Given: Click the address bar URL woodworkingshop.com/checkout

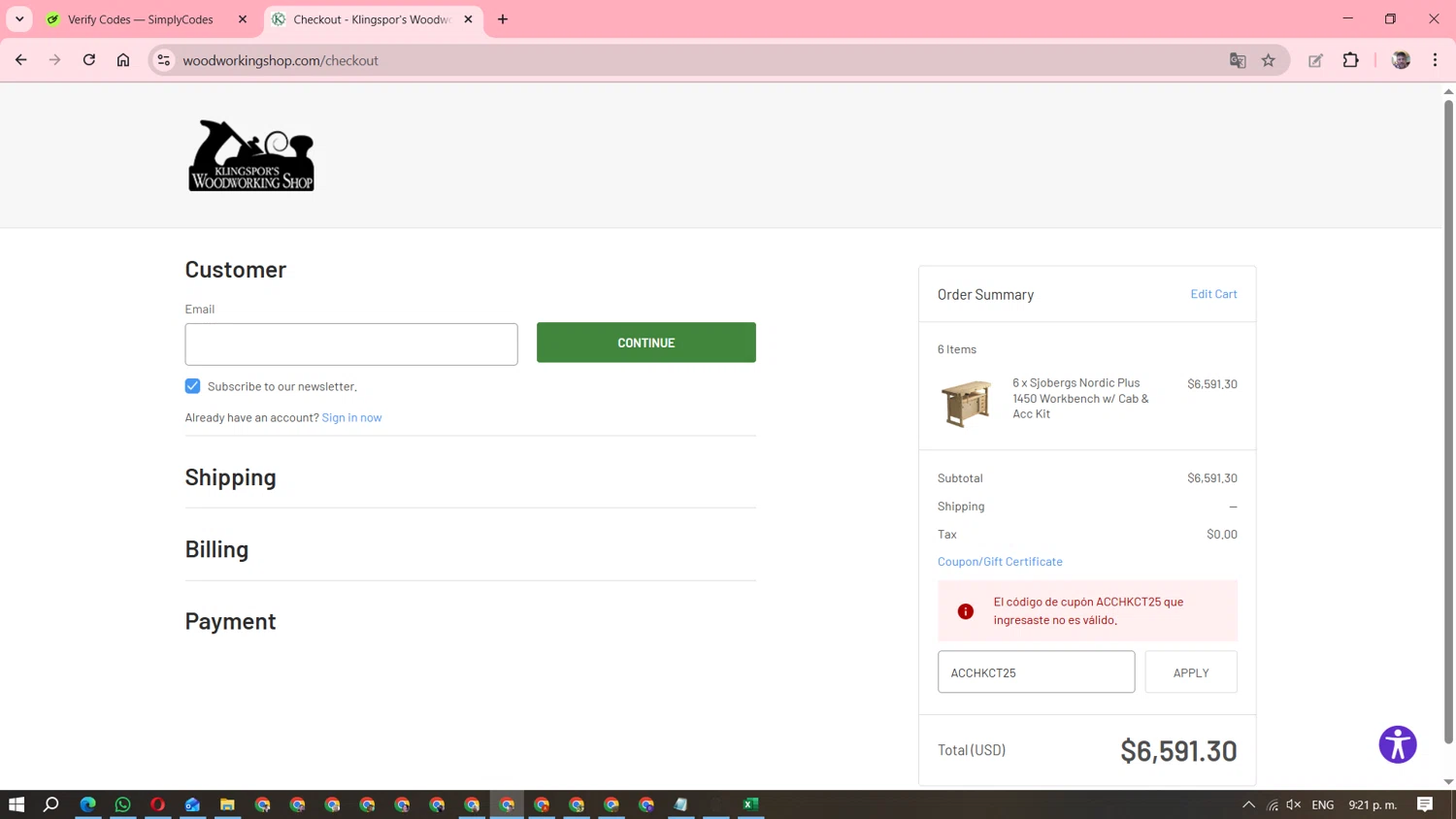Looking at the screenshot, I should tap(281, 60).
